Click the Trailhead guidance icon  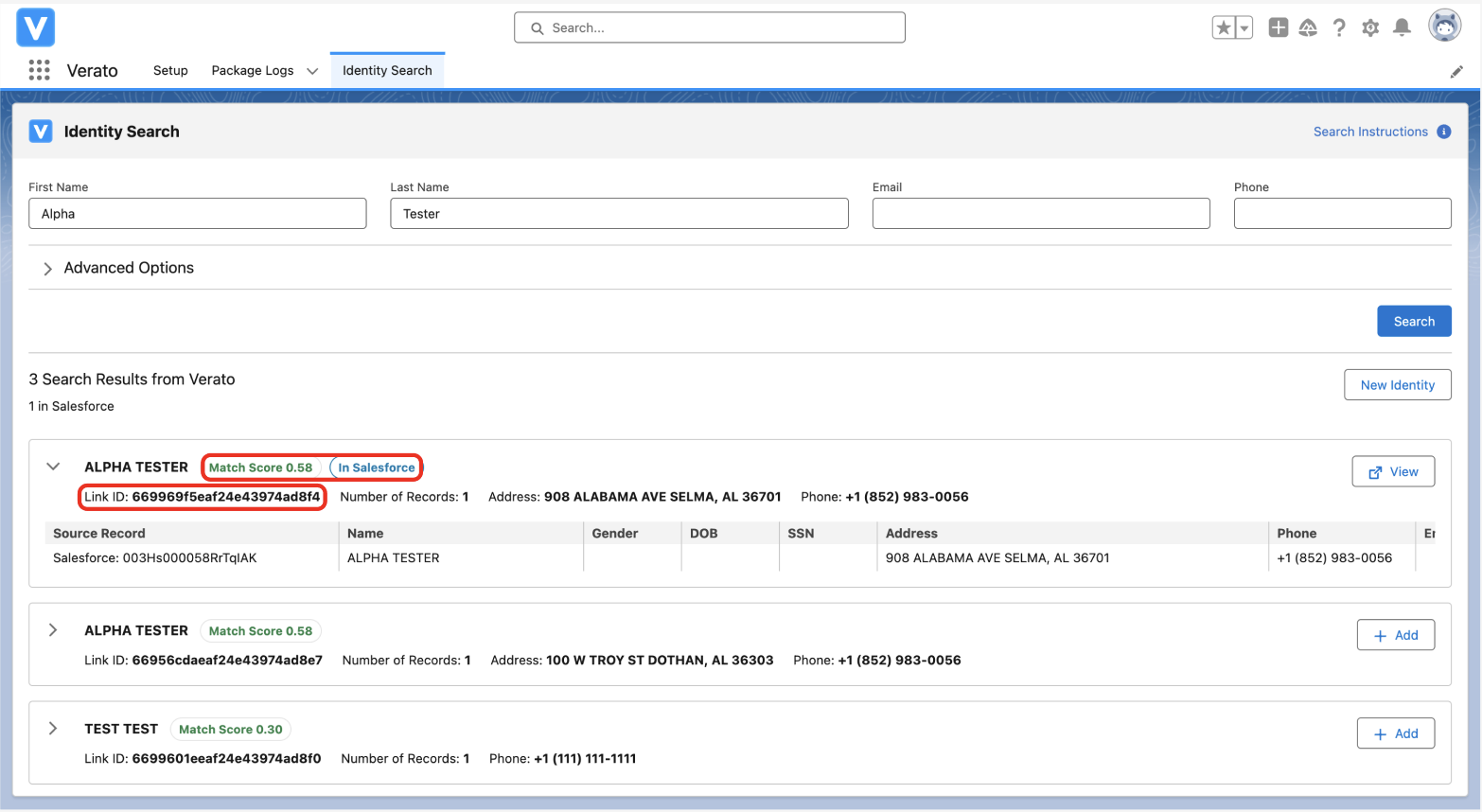click(x=1308, y=27)
